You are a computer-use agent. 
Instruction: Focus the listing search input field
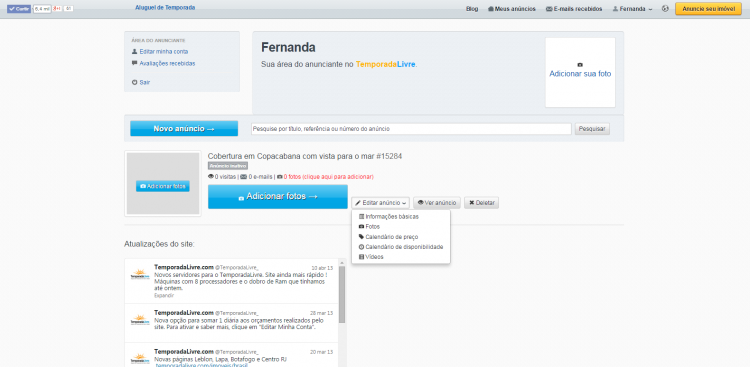tap(411, 129)
